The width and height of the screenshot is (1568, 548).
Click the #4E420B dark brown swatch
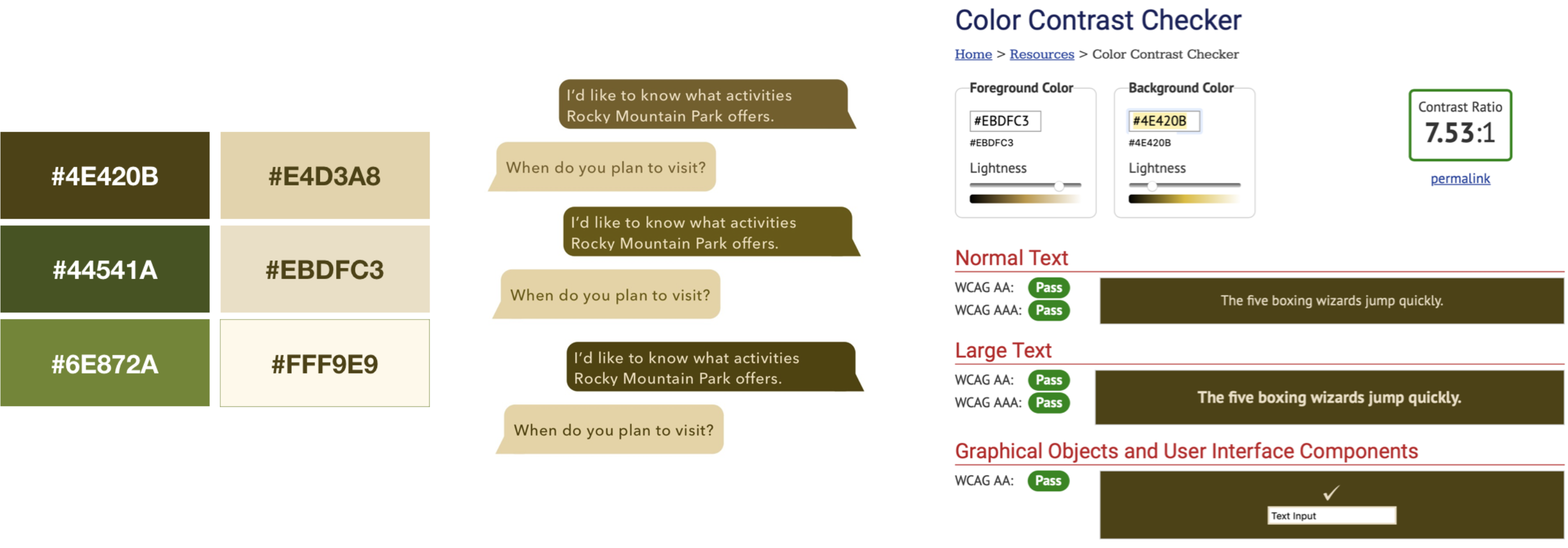(105, 175)
